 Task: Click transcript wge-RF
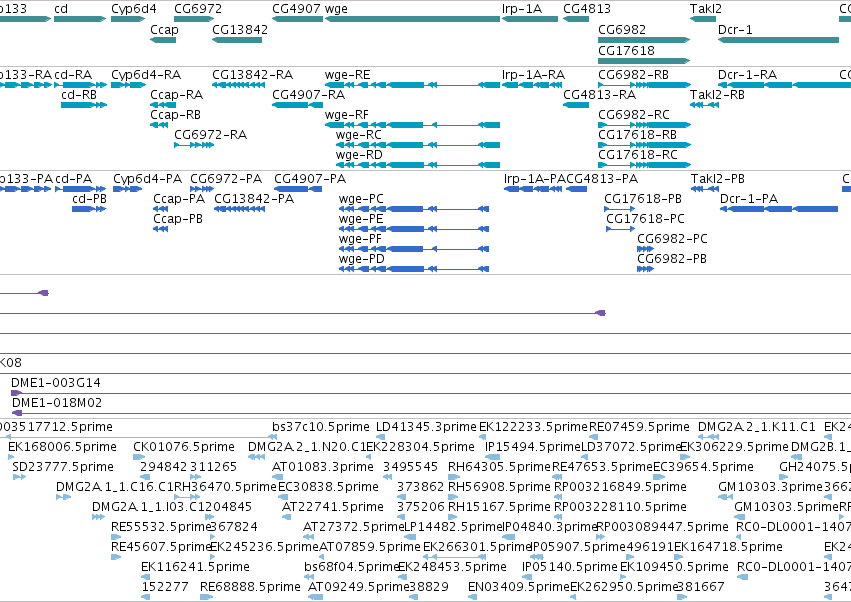click(412, 125)
